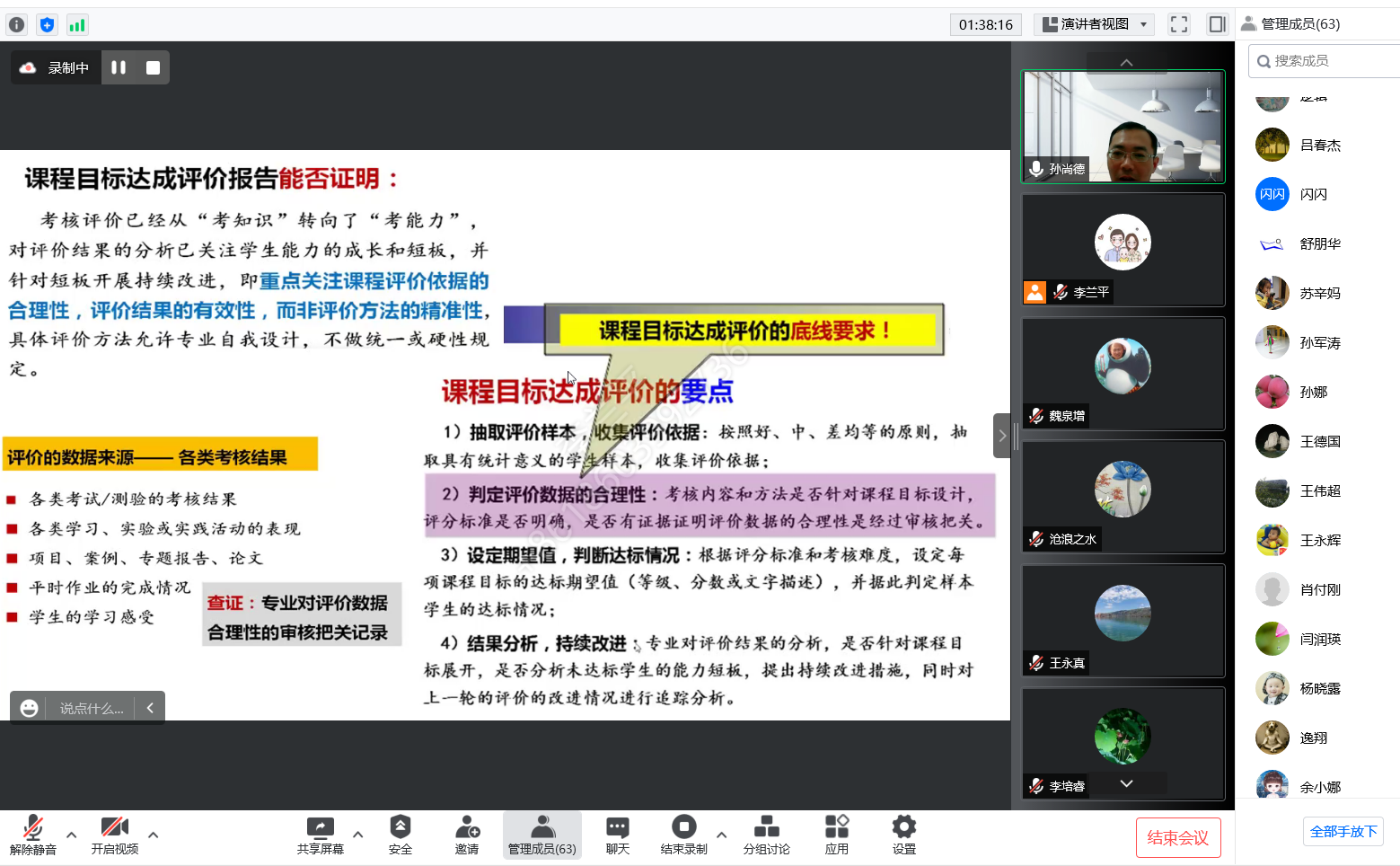This screenshot has width=1400, height=866.
Task: Open 分组讨论 breakout rooms
Action: (766, 835)
